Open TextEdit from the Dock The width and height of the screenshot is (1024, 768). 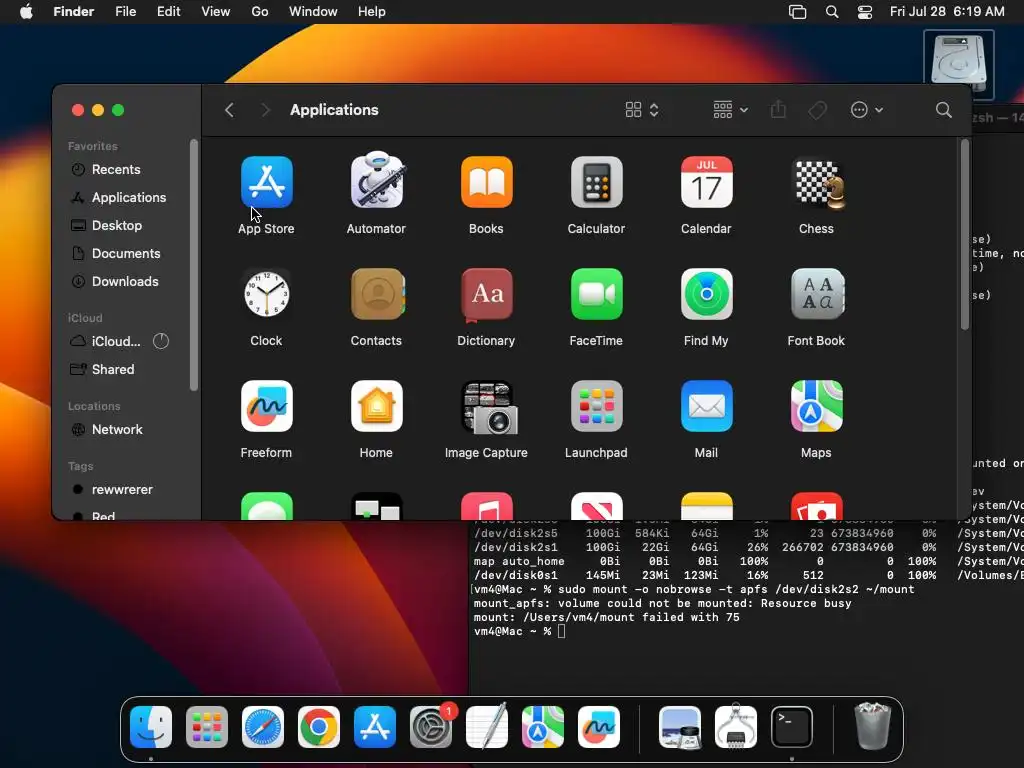point(487,726)
